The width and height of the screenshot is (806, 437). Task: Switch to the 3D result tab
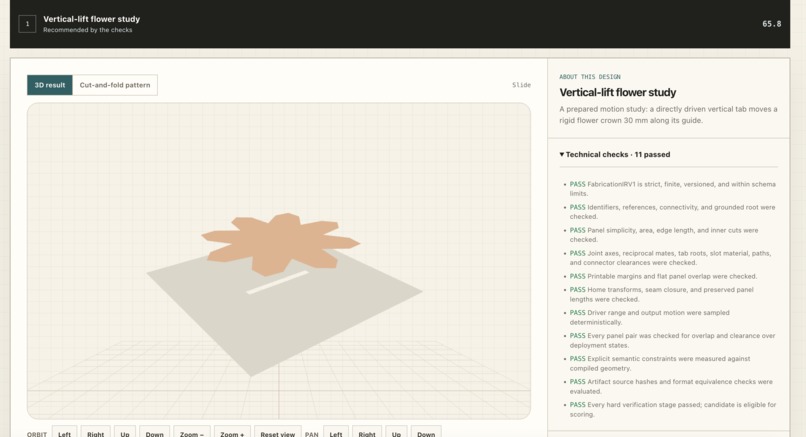49,85
